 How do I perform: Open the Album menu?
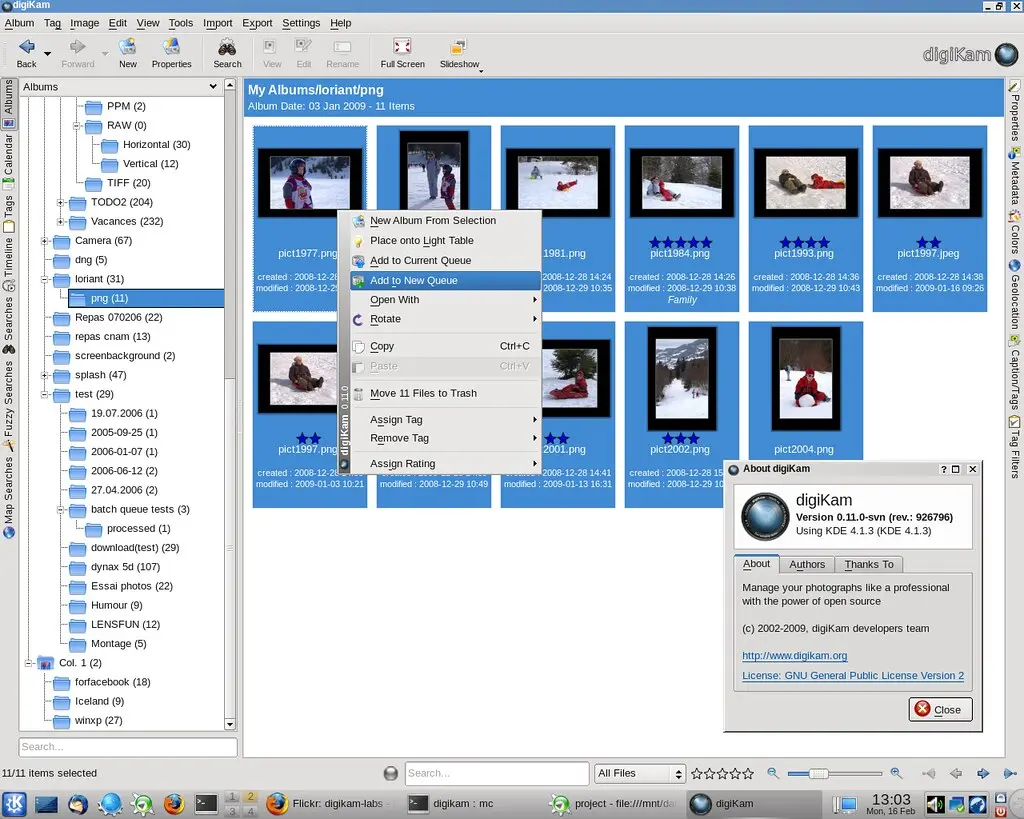click(x=19, y=23)
